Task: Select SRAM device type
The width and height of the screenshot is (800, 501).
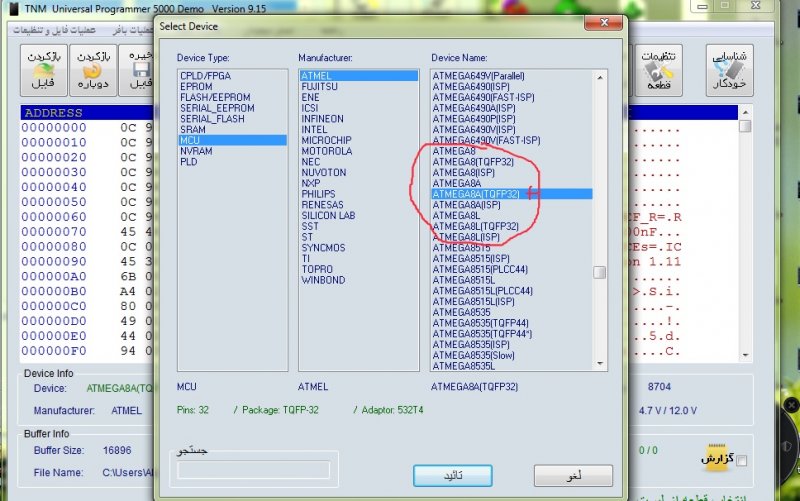Action: pyautogui.click(x=193, y=129)
